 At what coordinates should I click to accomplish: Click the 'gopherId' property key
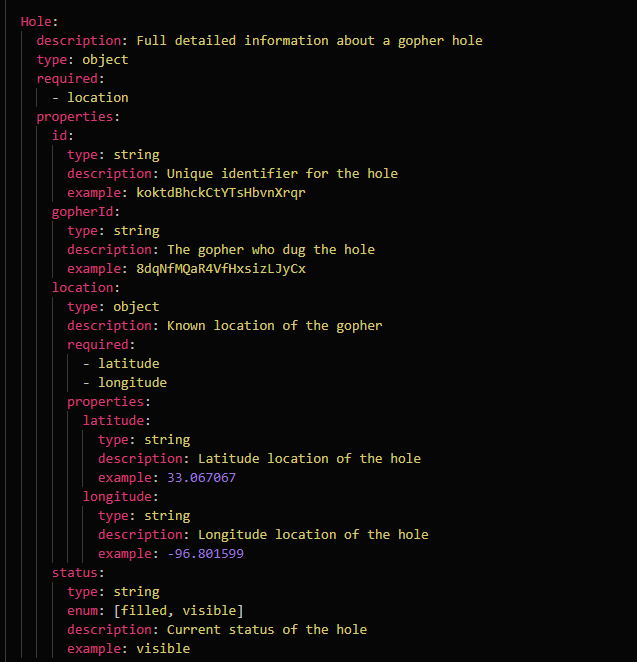84,212
